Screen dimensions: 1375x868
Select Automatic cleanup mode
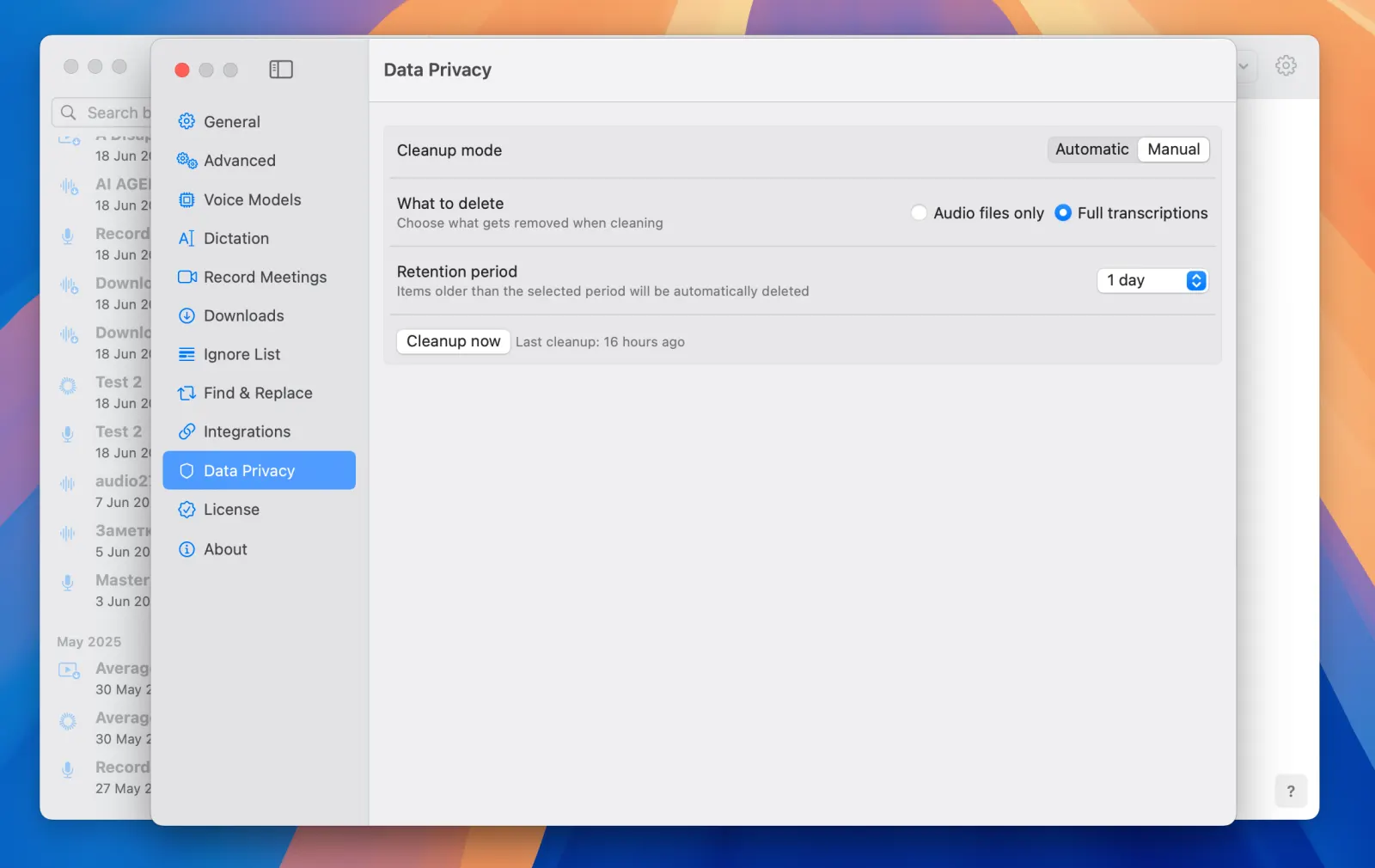pyautogui.click(x=1091, y=150)
